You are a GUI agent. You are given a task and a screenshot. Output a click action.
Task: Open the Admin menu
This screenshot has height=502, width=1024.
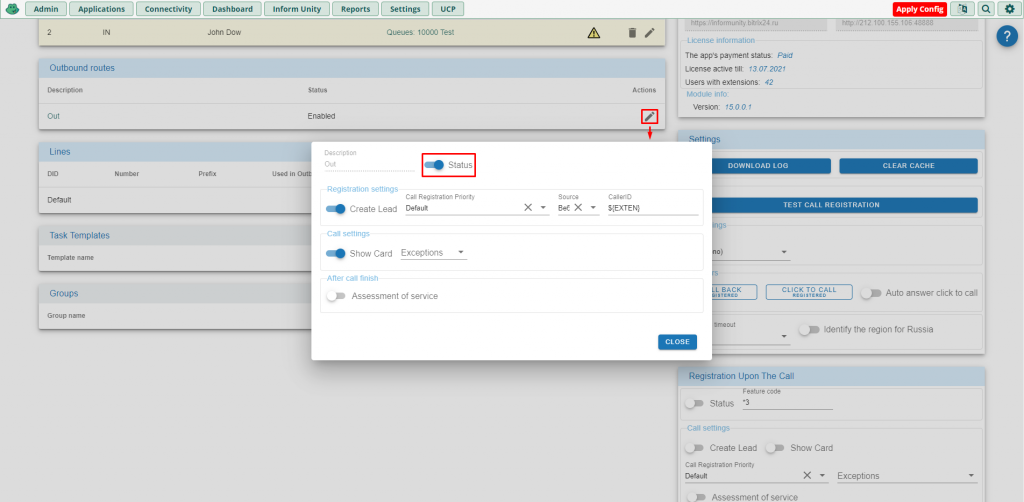[46, 9]
